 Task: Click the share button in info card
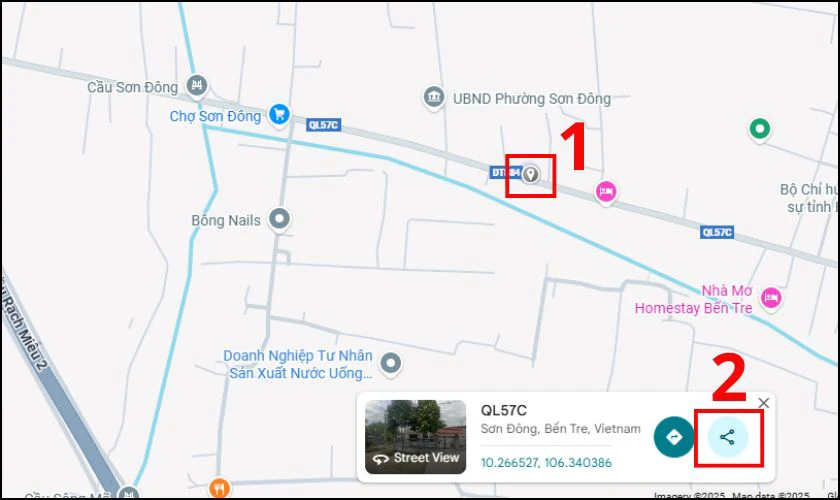(x=727, y=437)
